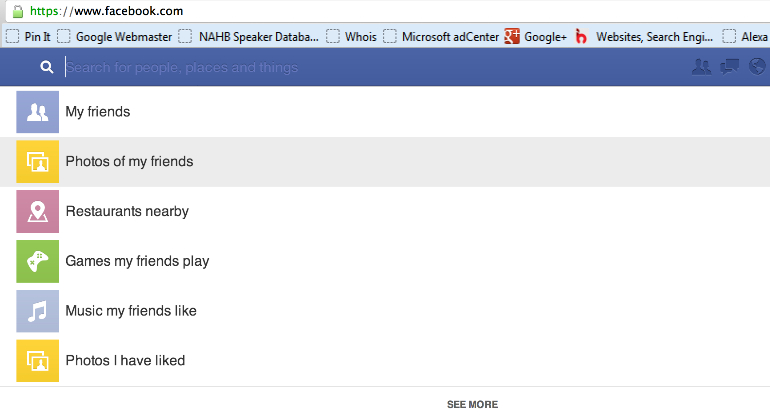Choose the Games my friends play suggestion
This screenshot has height=419, width=770.
(x=137, y=261)
